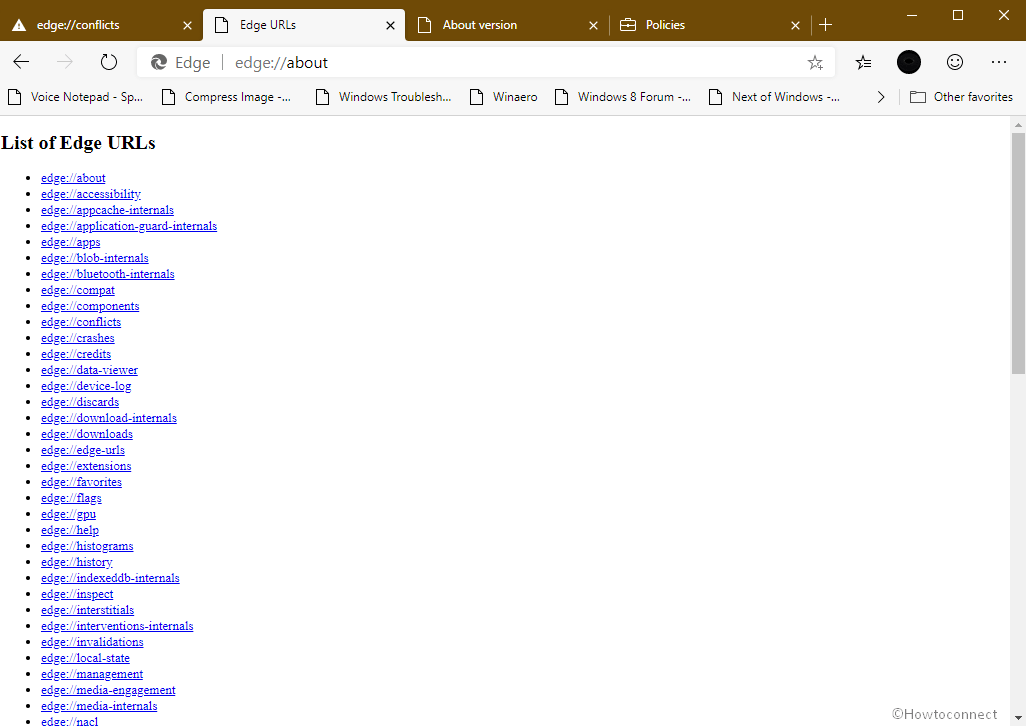Open the edge://discards link

[80, 402]
